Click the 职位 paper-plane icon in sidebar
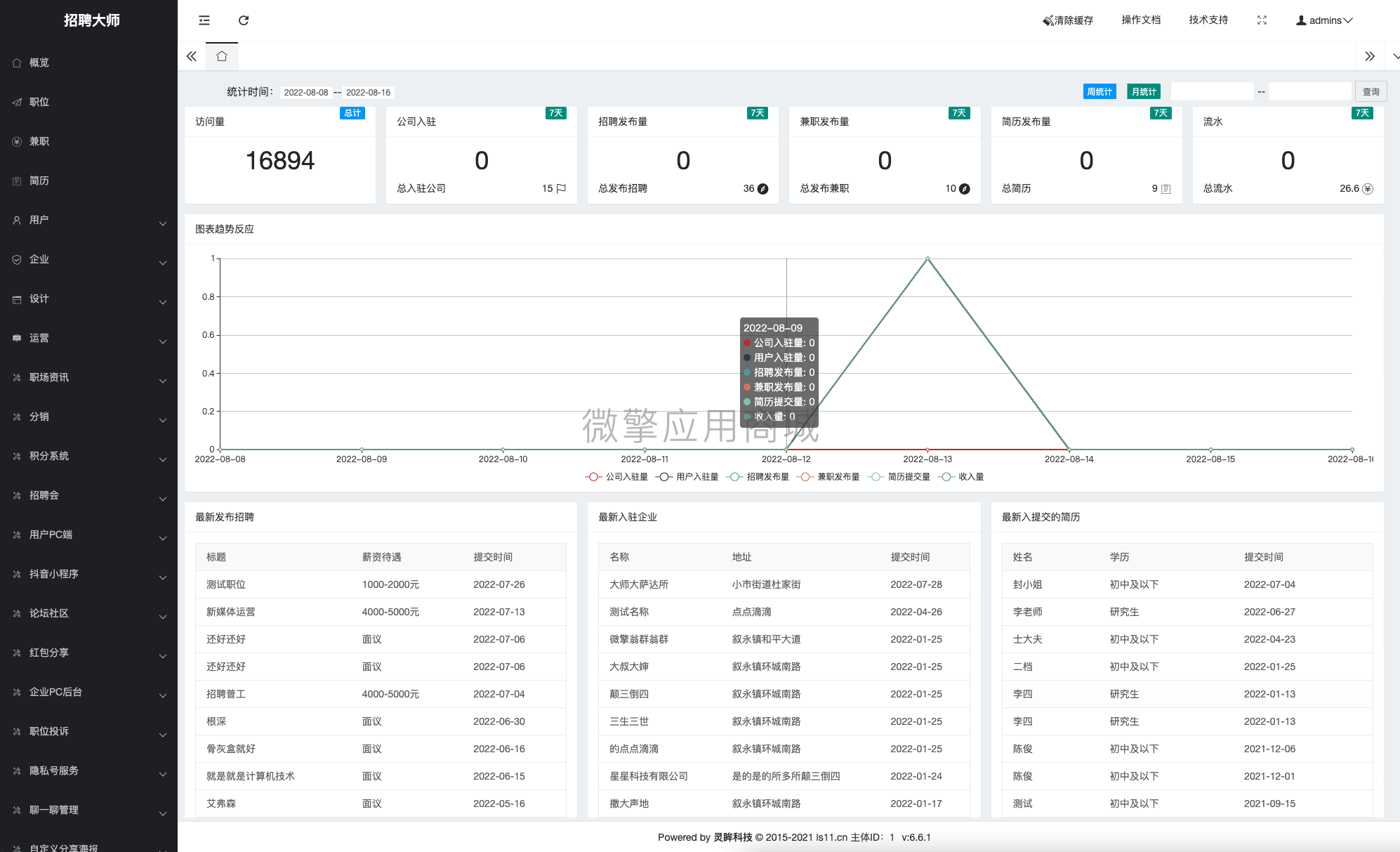Screen dimensions: 1400x852 click(x=17, y=102)
